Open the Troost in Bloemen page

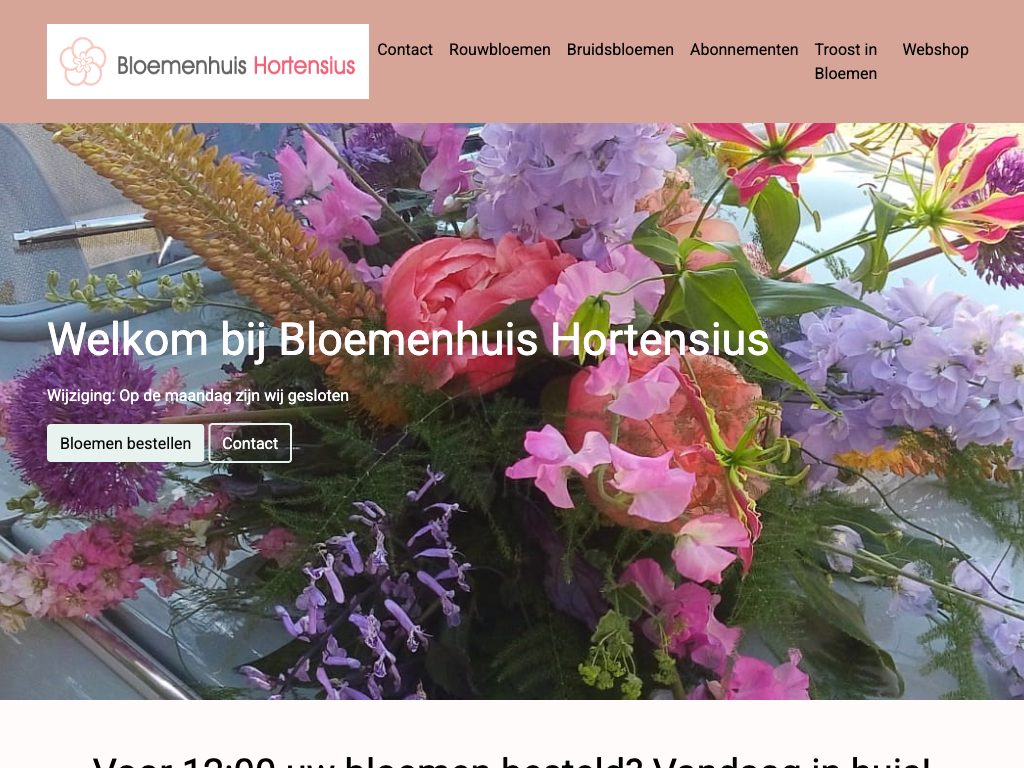tap(846, 61)
